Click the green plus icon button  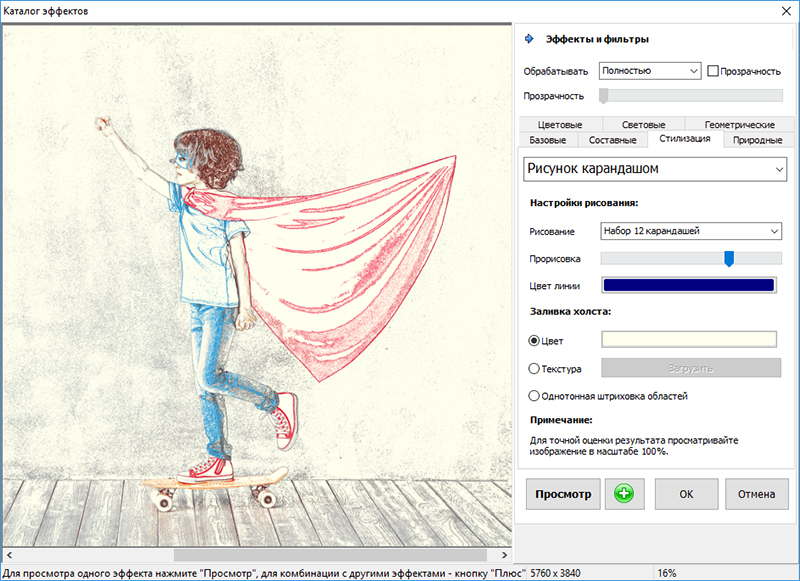625,494
